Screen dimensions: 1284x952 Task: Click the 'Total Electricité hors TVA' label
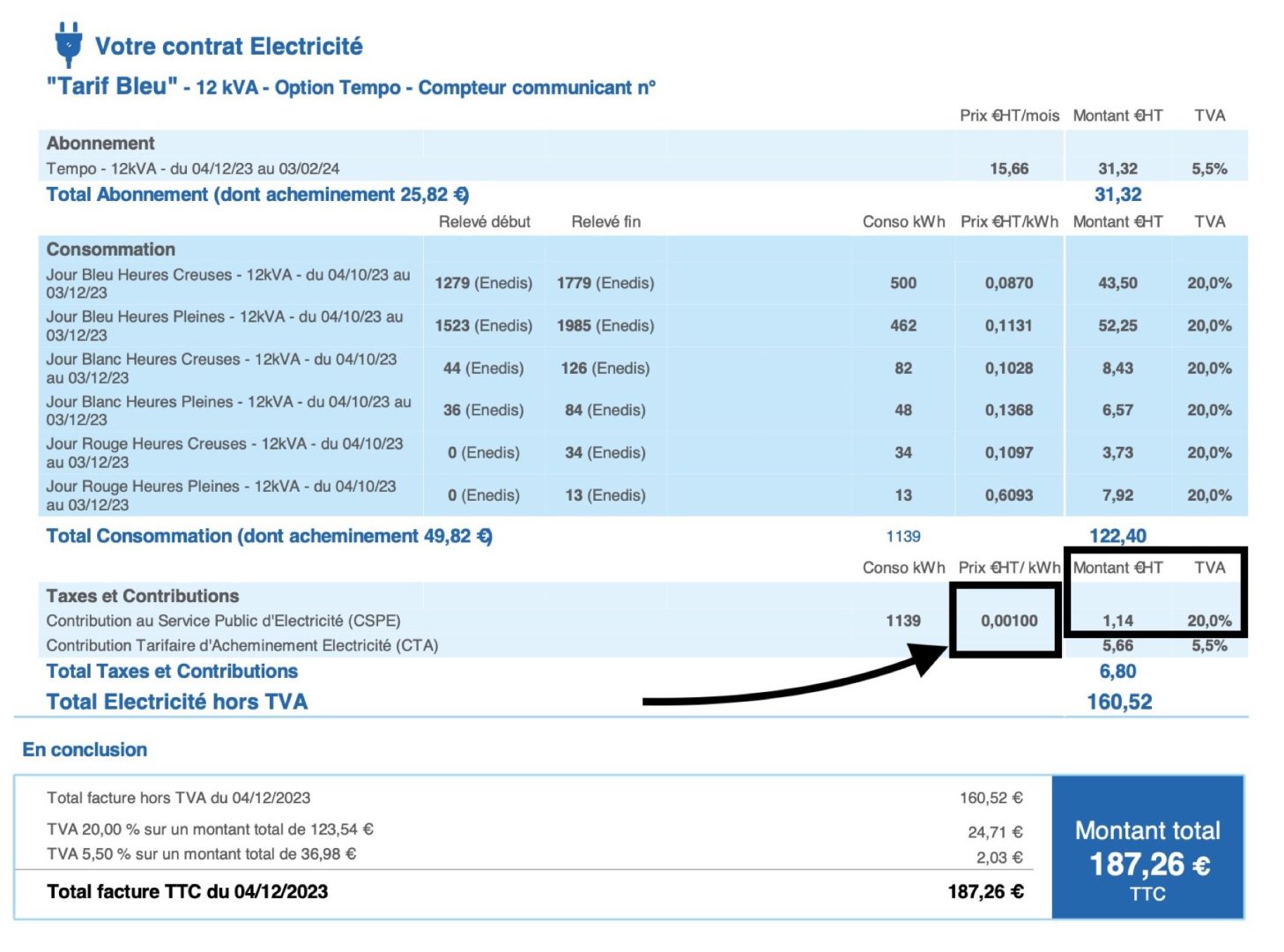pyautogui.click(x=177, y=703)
